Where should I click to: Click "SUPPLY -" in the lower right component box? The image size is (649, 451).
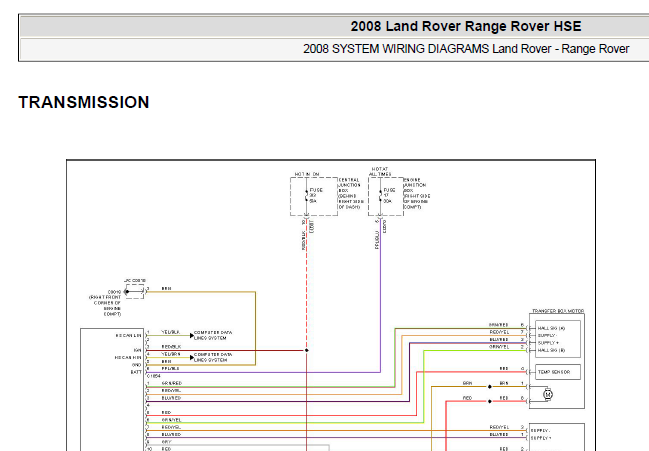point(541,430)
